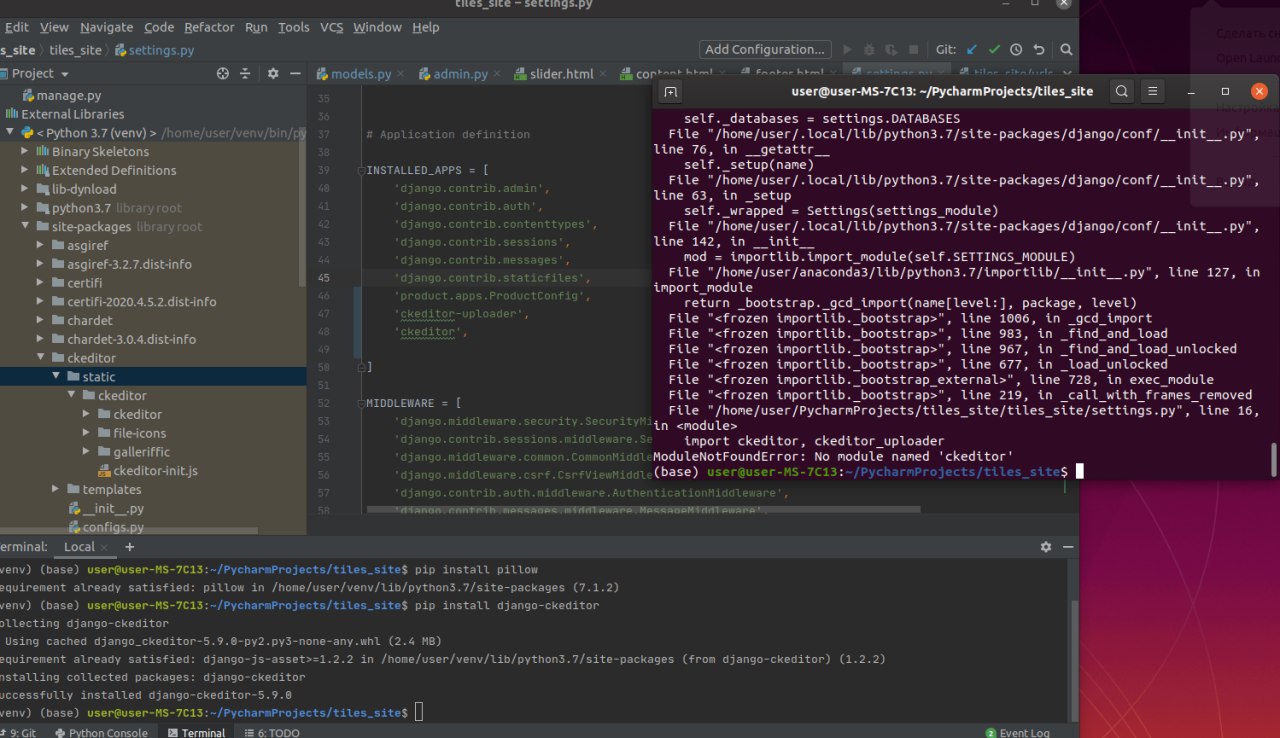1280x738 pixels.
Task: Open the Python Console tool window
Action: coord(99,732)
